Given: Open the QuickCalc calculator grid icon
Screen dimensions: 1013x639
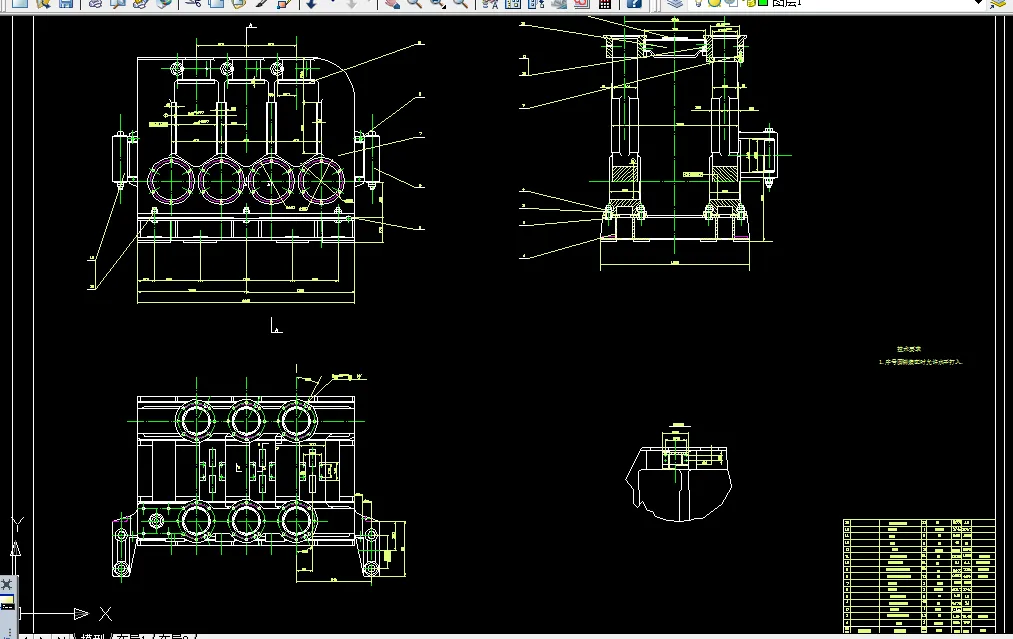Looking at the screenshot, I should point(605,3).
